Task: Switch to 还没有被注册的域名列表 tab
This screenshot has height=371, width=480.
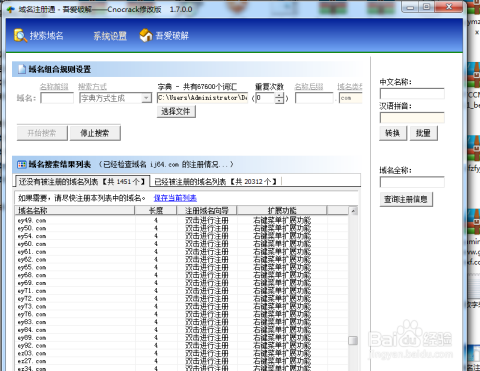Action: pos(82,181)
